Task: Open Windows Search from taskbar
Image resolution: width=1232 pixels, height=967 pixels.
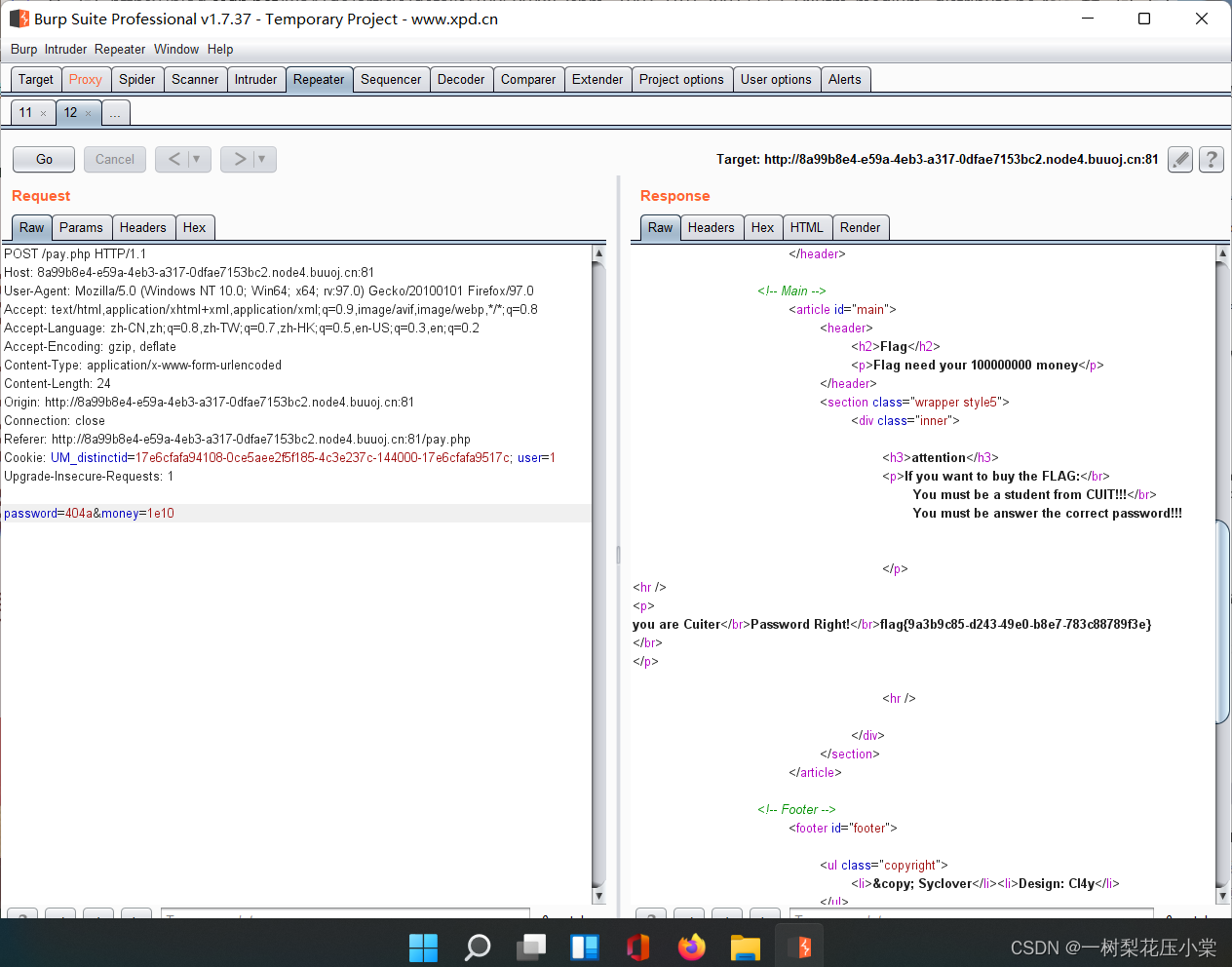Action: (478, 947)
